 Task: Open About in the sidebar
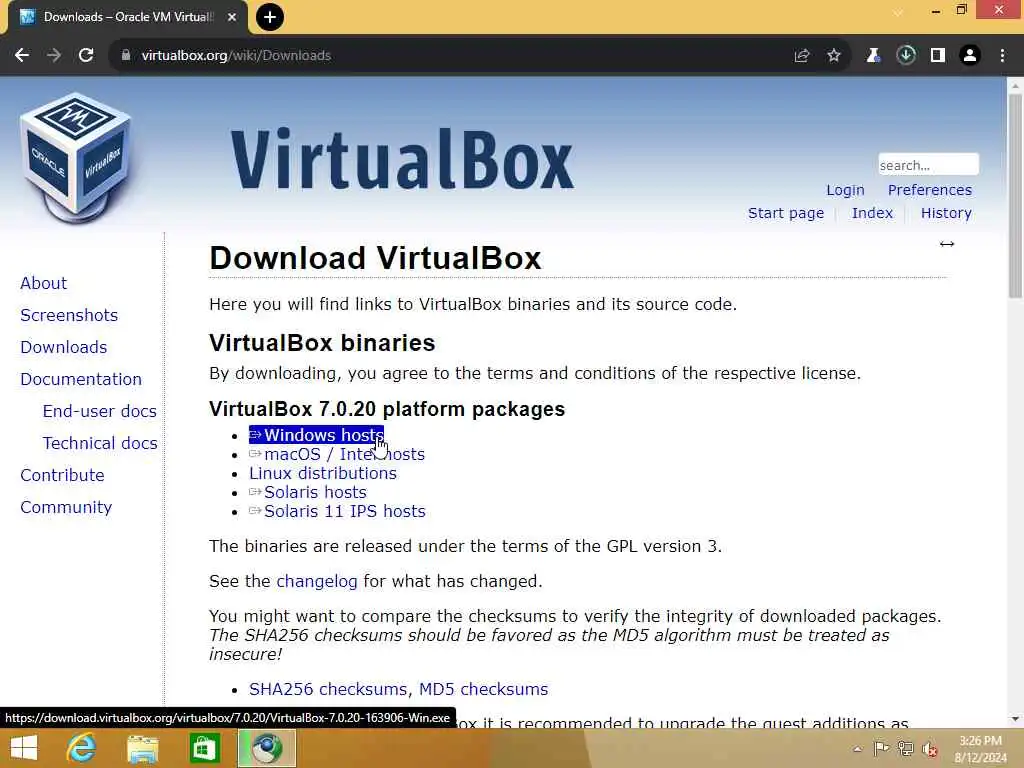(43, 283)
